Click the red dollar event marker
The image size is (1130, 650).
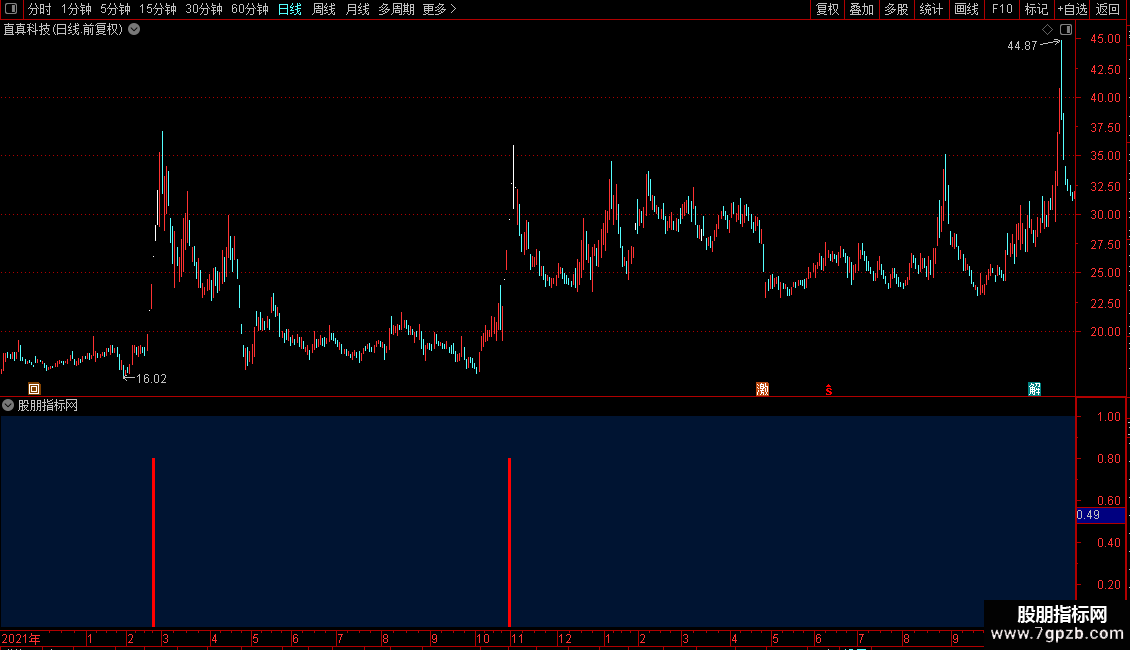[829, 390]
